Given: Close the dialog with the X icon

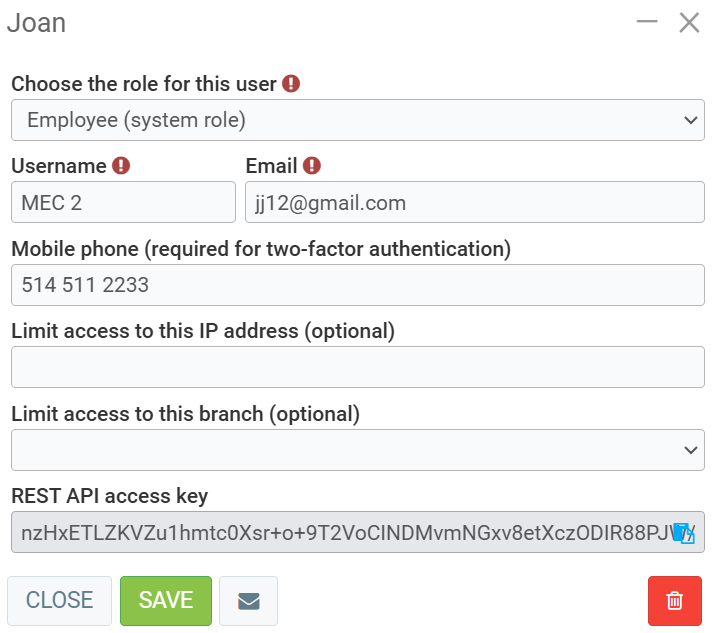Looking at the screenshot, I should click(689, 22).
